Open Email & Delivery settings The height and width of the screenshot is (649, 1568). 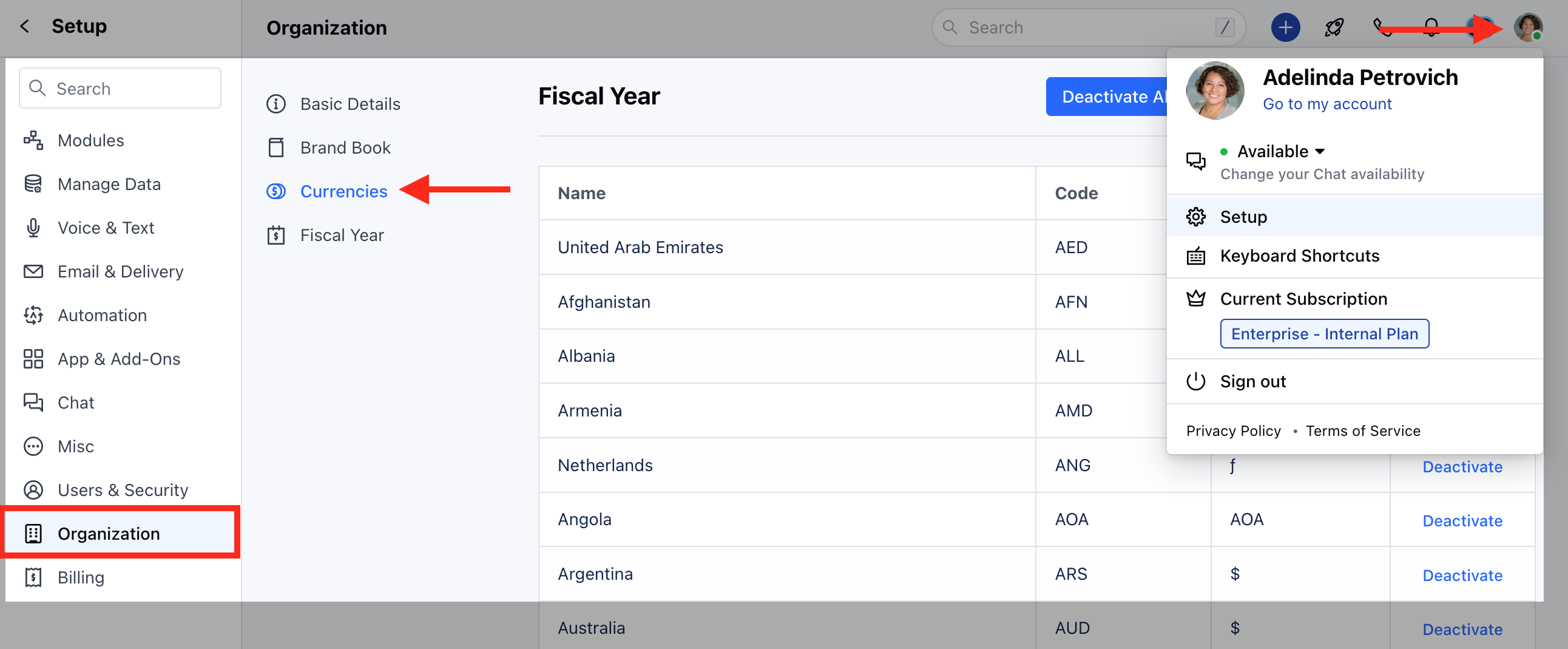click(120, 271)
